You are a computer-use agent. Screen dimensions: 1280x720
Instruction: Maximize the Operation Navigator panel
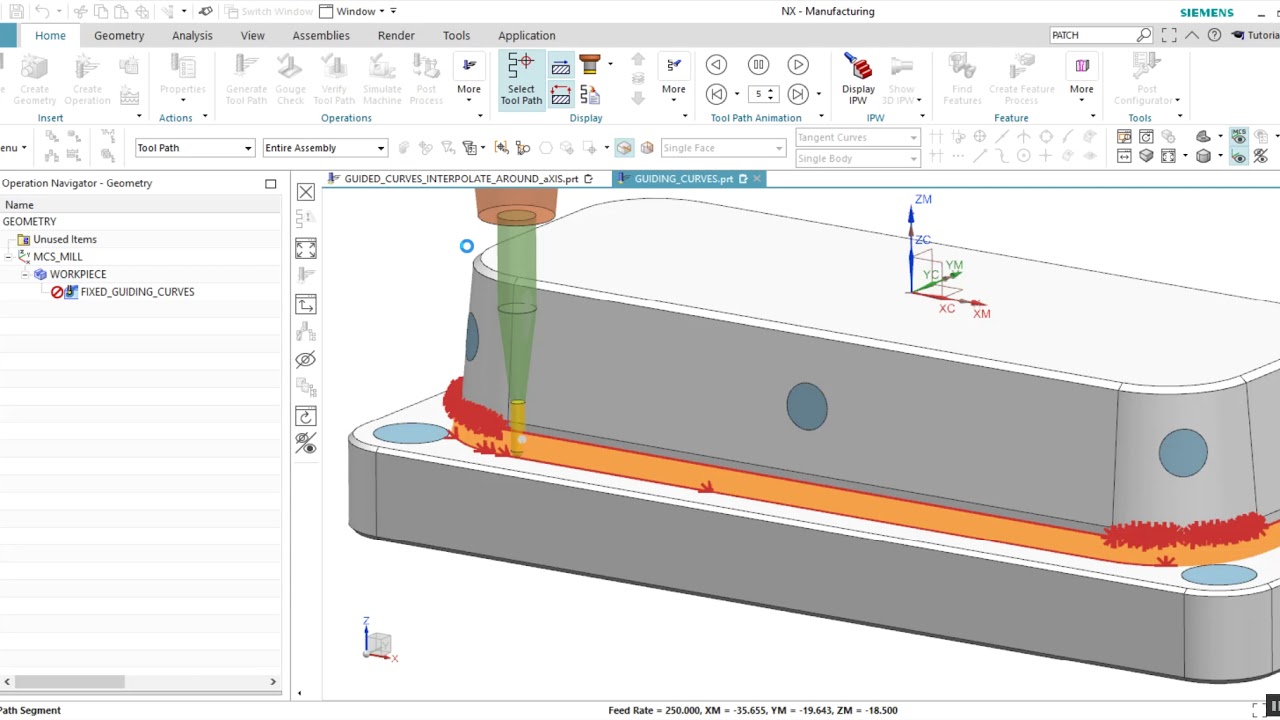coord(270,184)
